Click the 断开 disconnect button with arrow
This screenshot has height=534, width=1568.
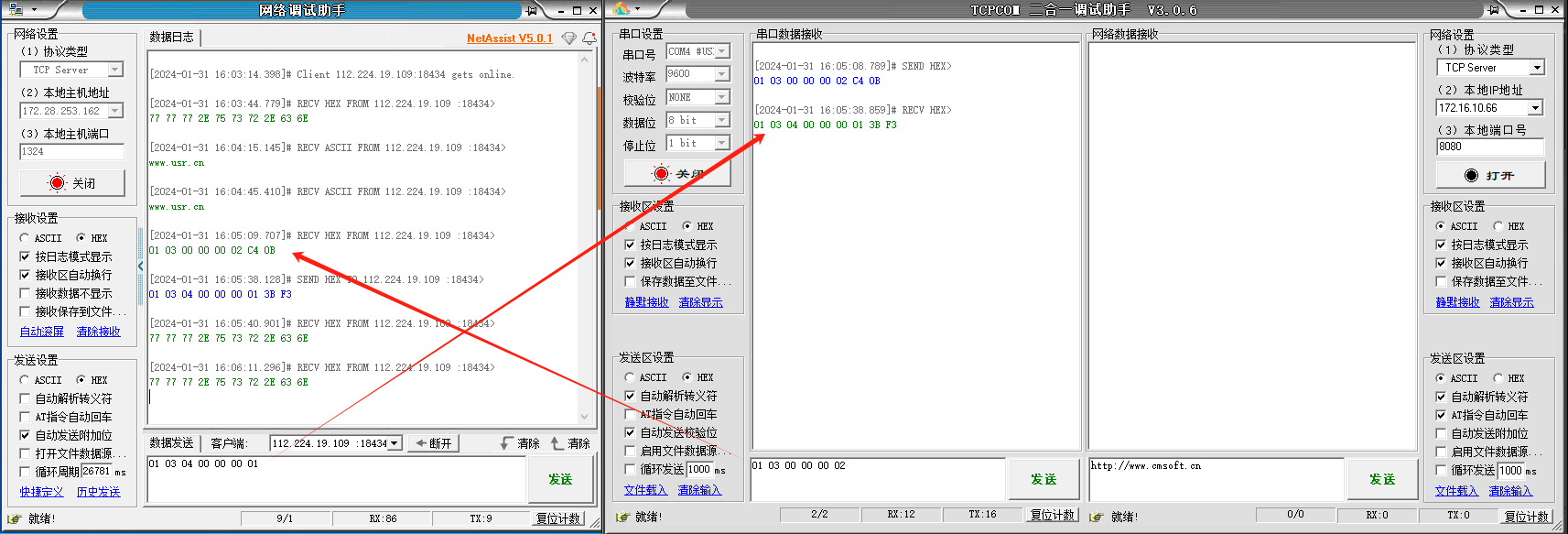tap(433, 443)
